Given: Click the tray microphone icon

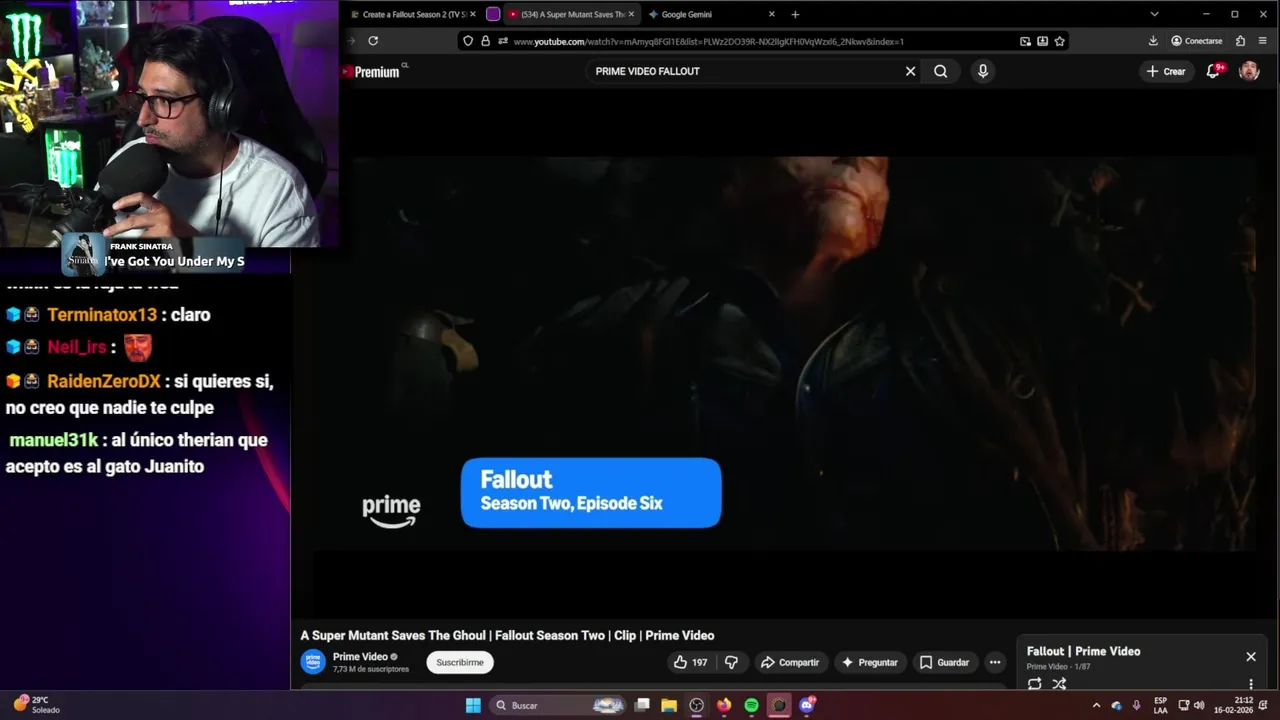Looking at the screenshot, I should tap(1136, 705).
